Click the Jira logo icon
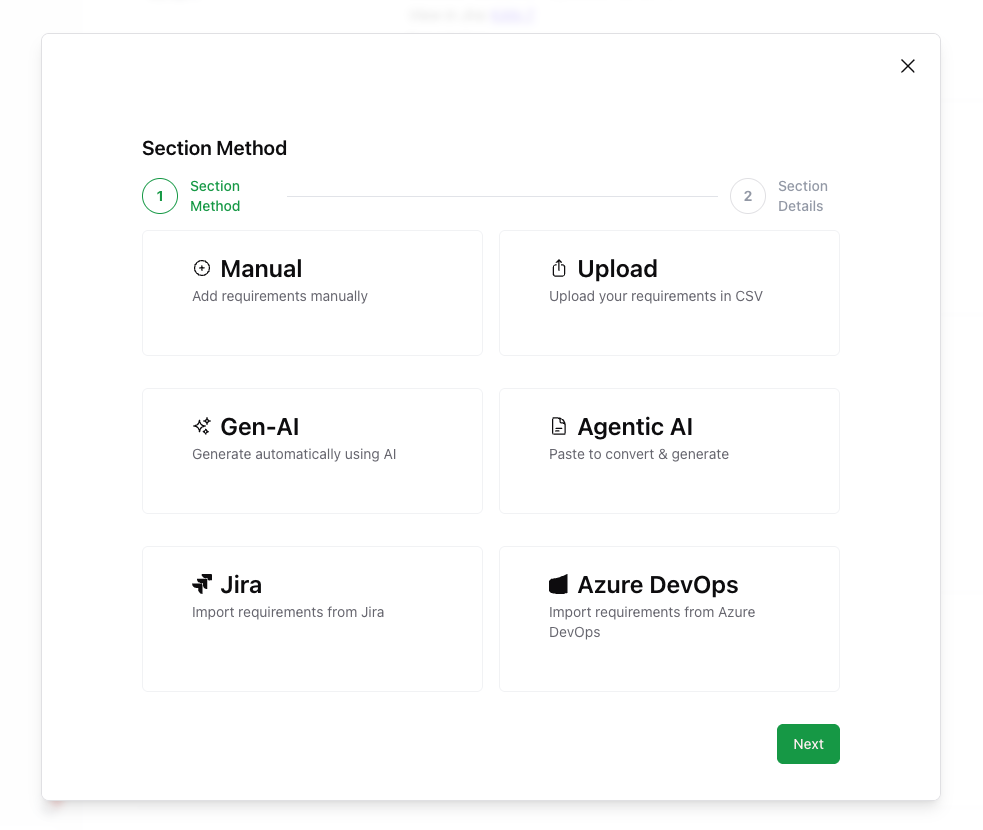The image size is (983, 830). click(201, 583)
